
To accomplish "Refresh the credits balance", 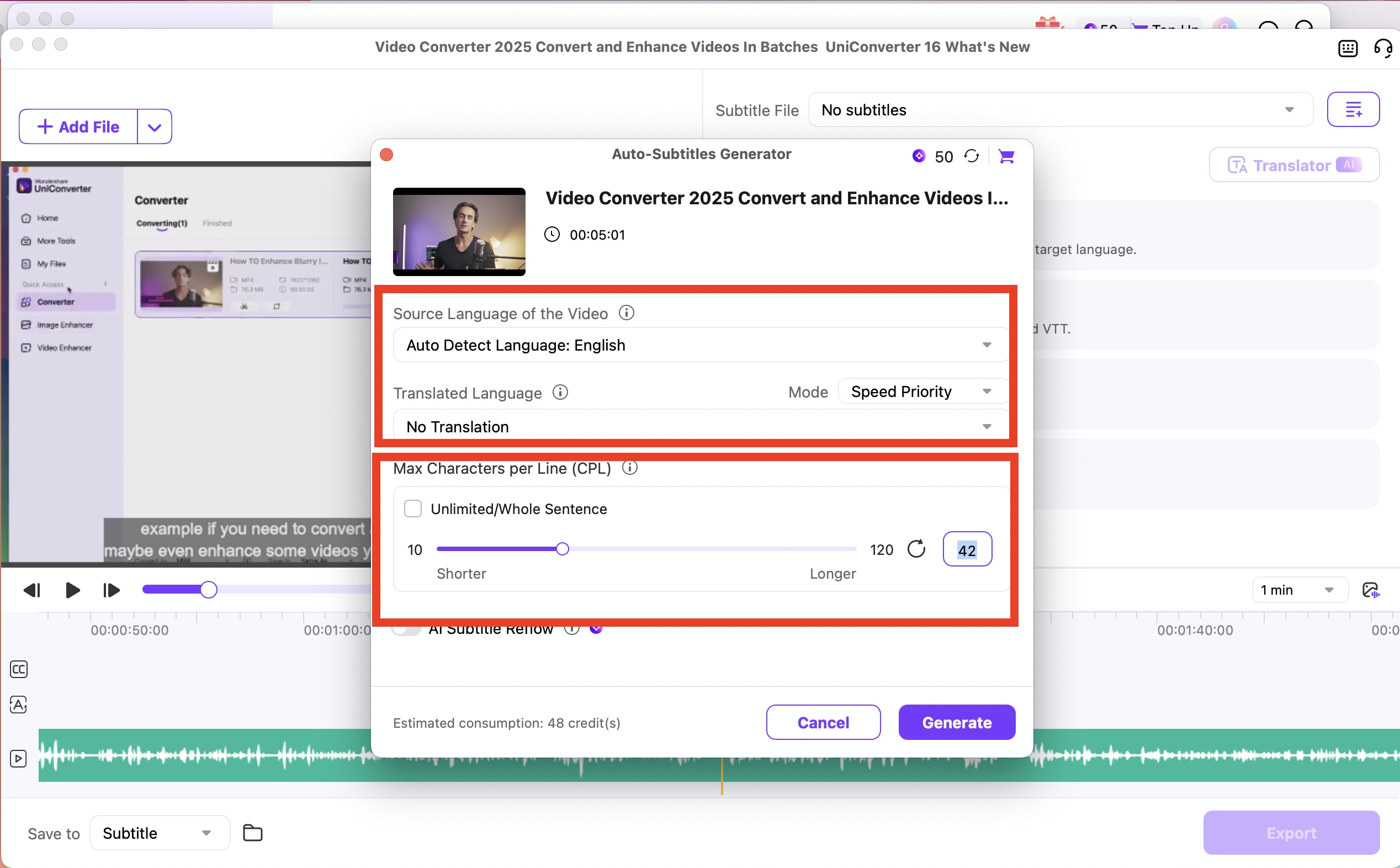I will (x=972, y=156).
